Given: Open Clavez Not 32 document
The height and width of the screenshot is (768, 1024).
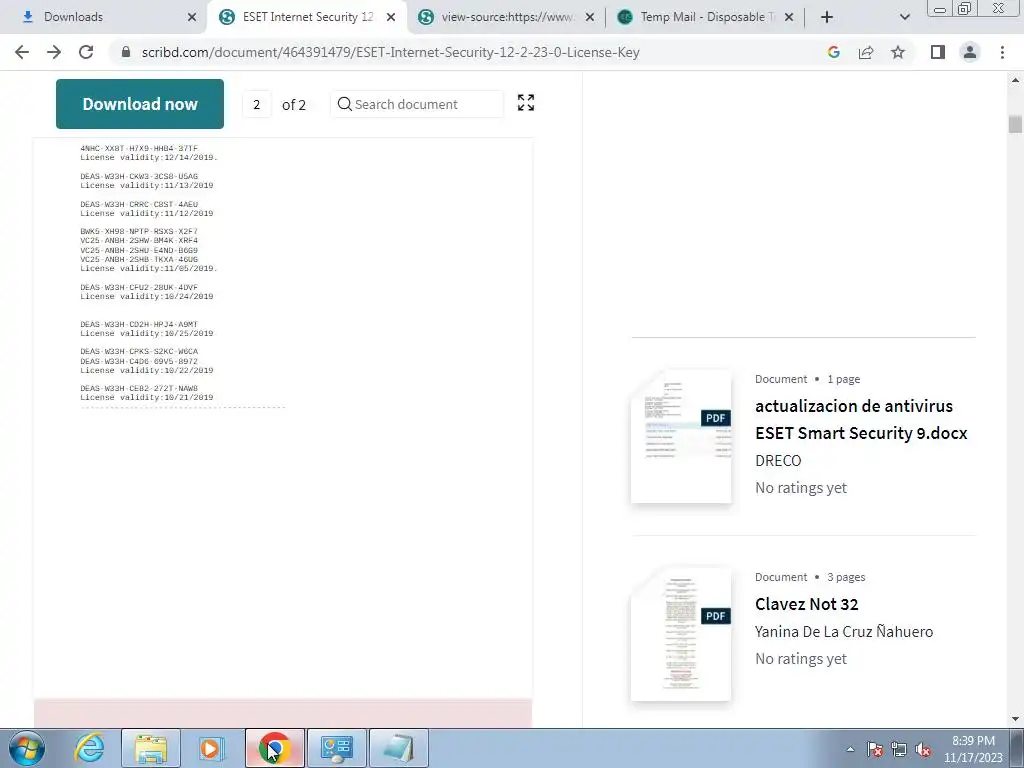Looking at the screenshot, I should (x=807, y=604).
